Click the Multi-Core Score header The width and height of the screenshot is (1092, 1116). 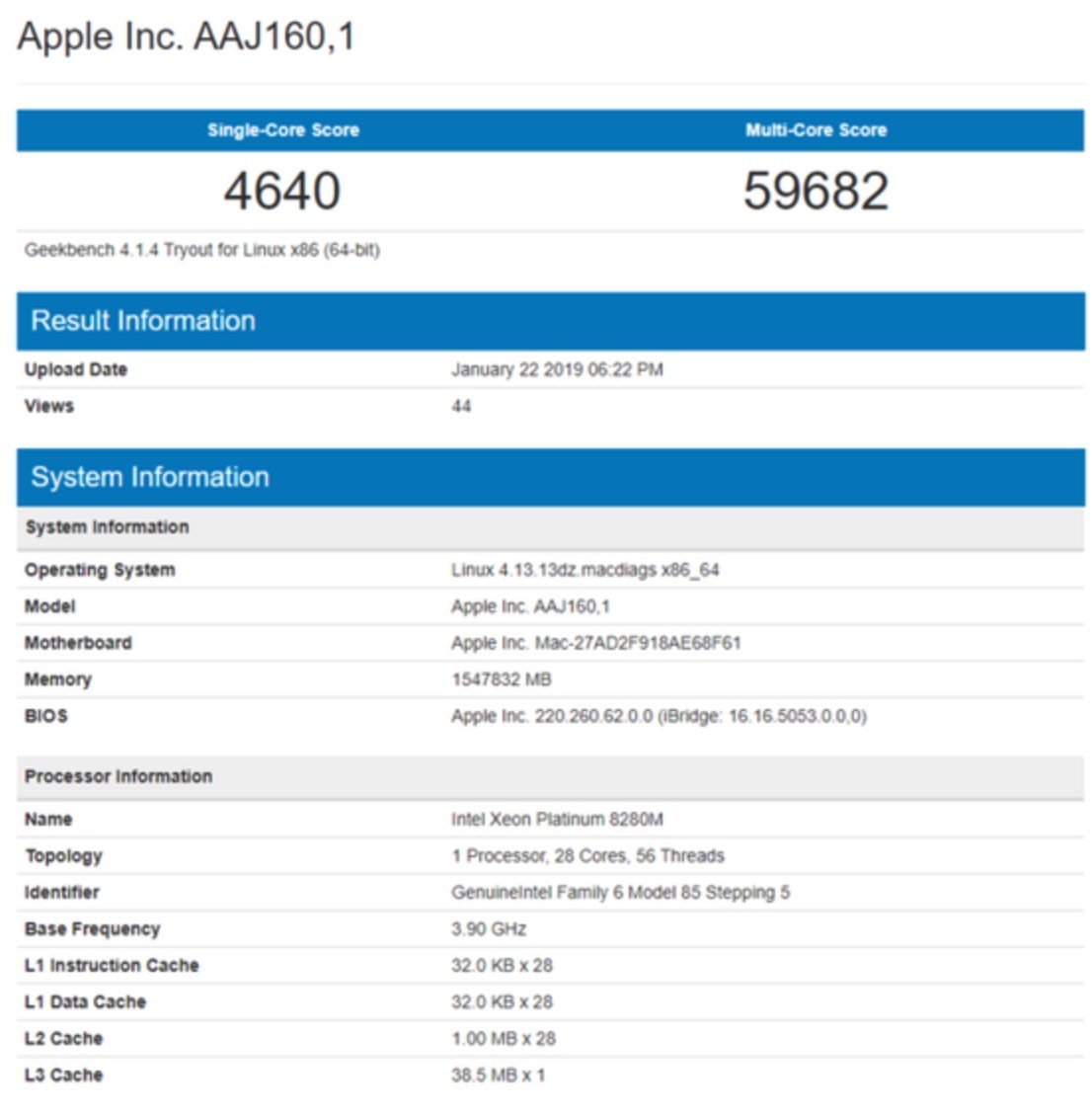tap(816, 130)
